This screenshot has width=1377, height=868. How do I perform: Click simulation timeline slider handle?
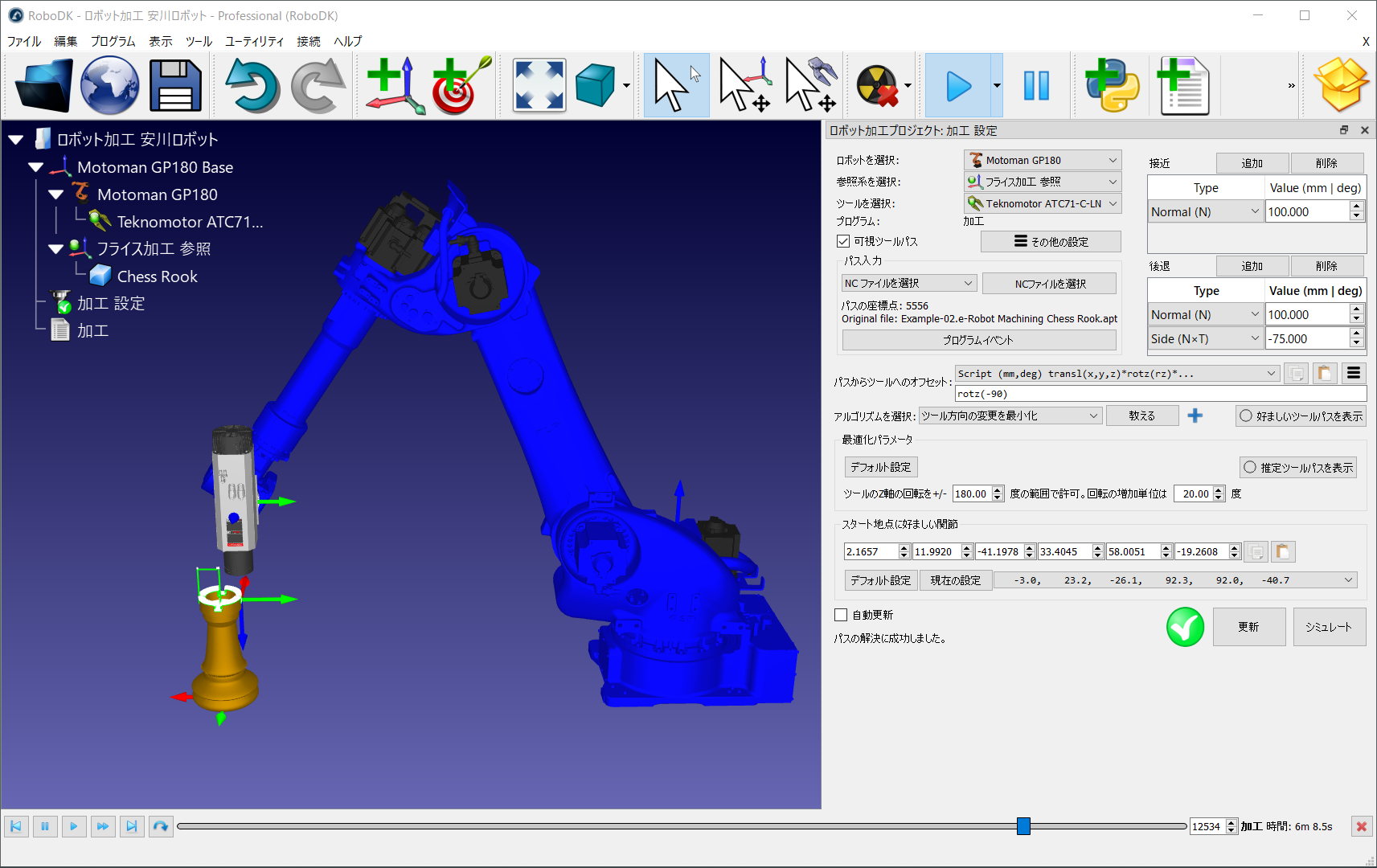click(1023, 826)
